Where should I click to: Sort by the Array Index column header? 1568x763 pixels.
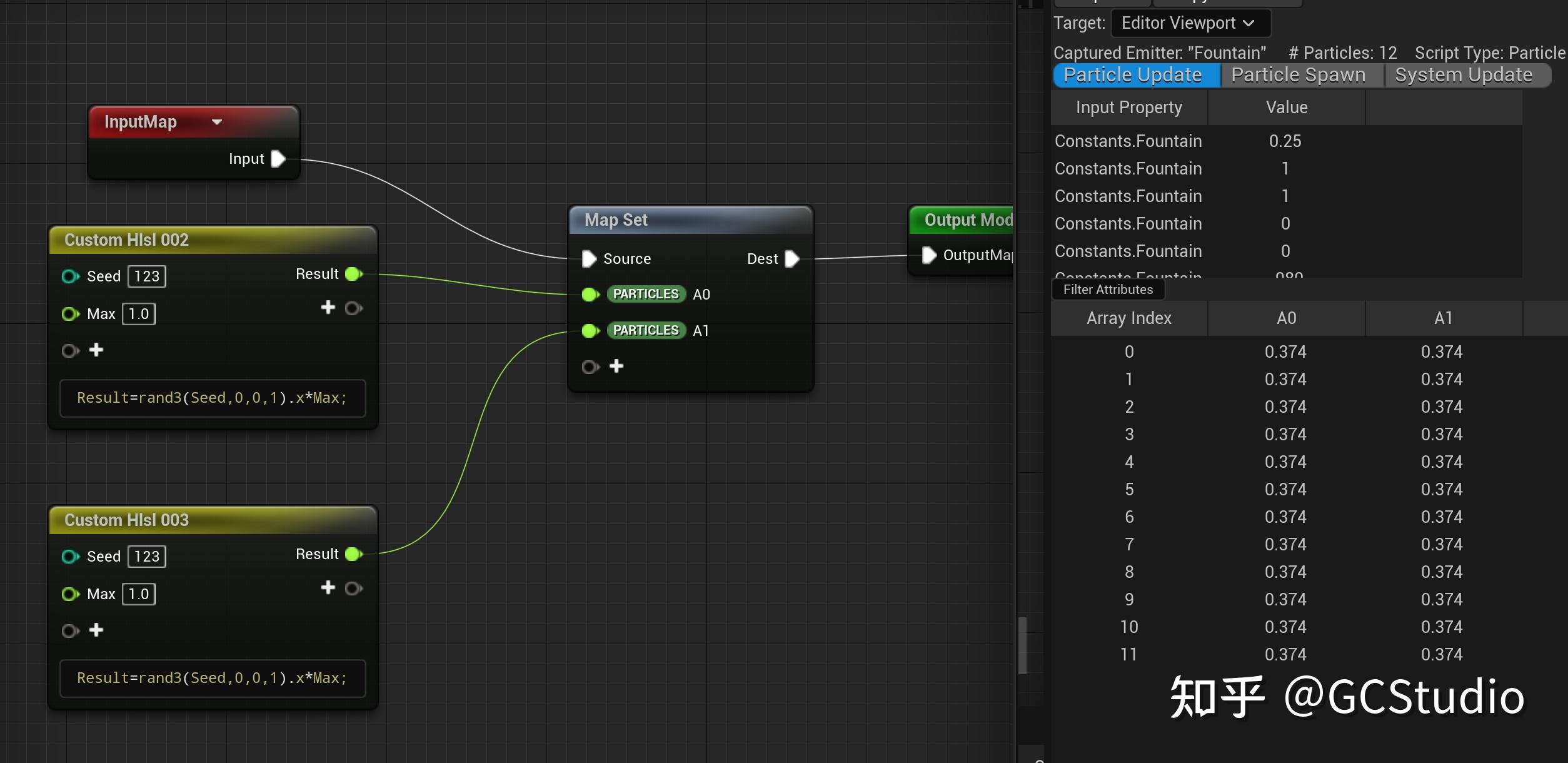tap(1128, 318)
